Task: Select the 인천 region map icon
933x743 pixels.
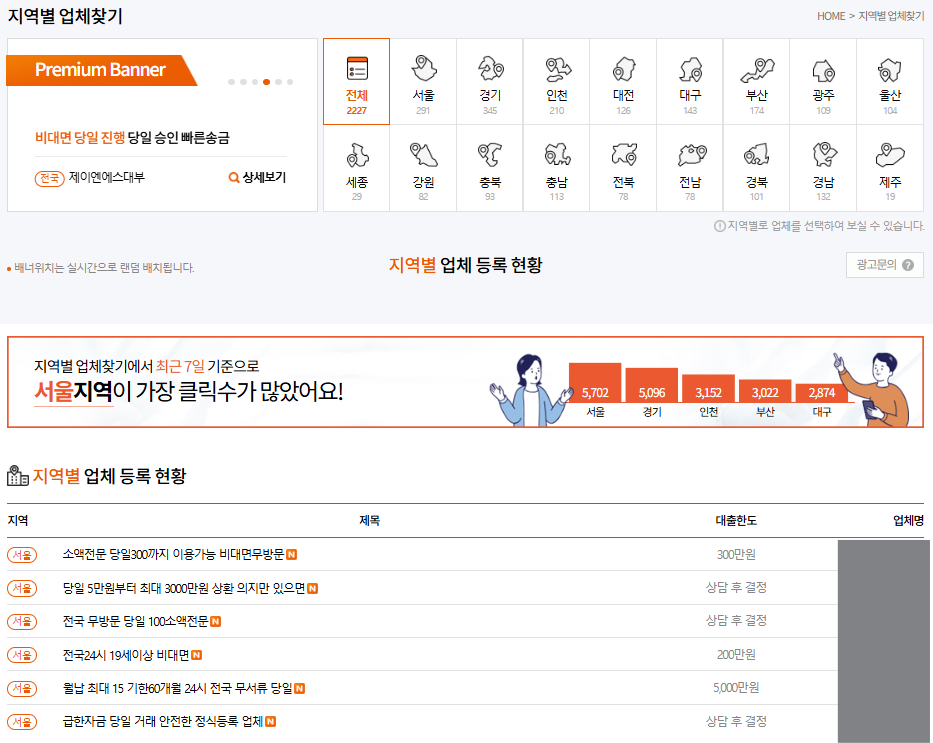Action: [x=556, y=68]
